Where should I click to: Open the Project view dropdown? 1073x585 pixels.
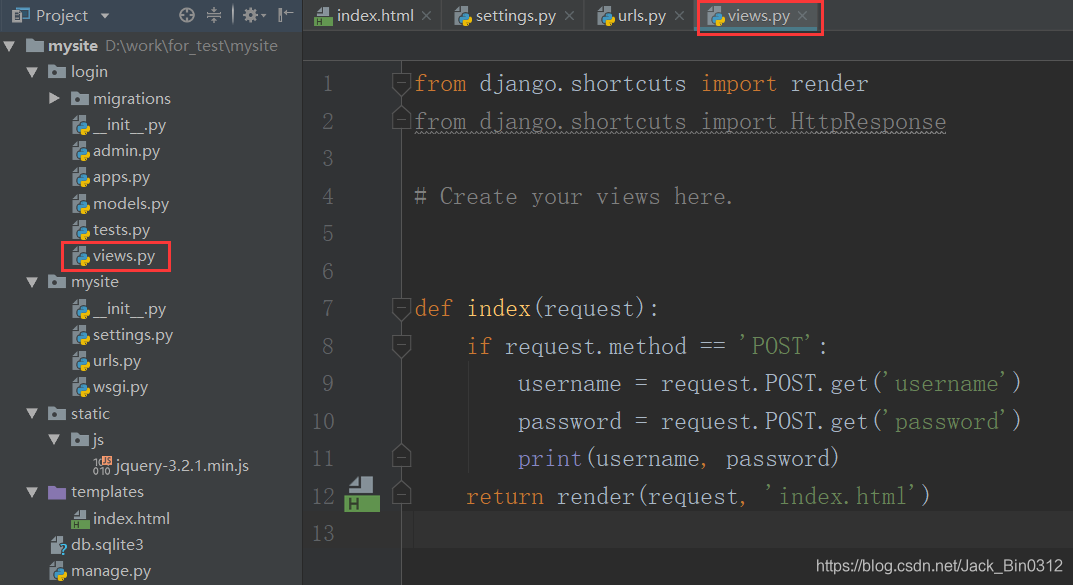tap(105, 16)
